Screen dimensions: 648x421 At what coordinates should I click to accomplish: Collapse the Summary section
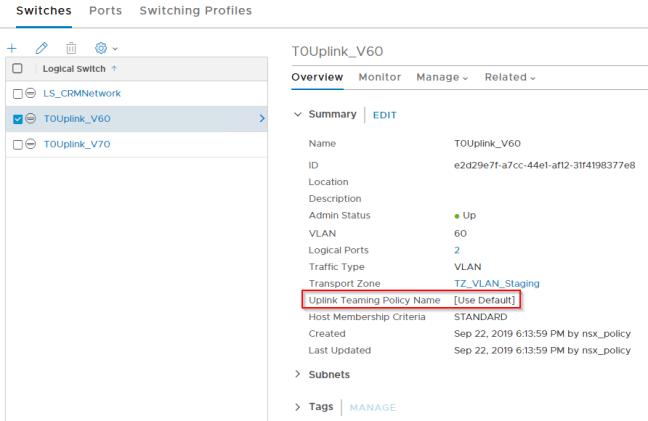[x=297, y=115]
